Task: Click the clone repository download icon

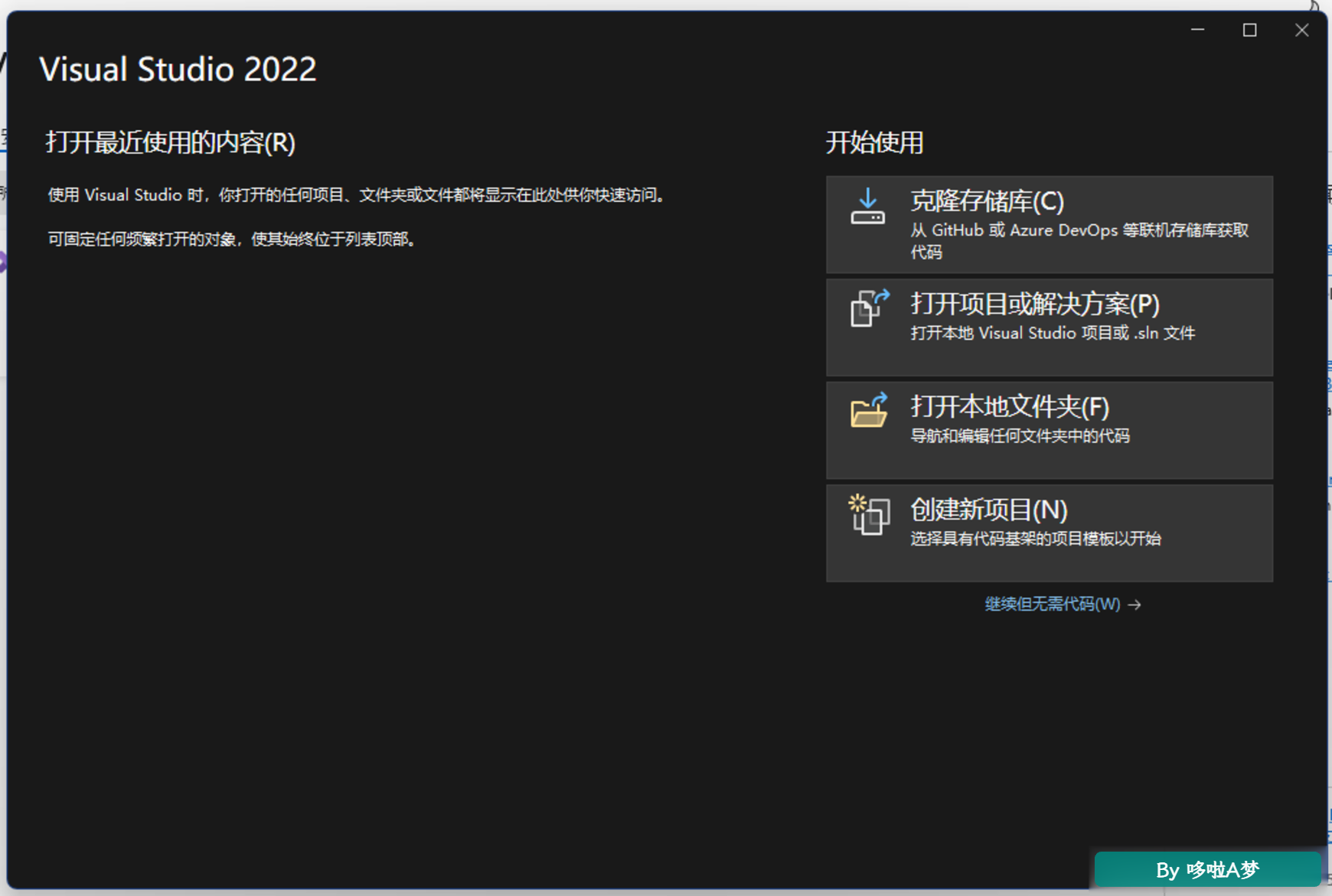Action: (868, 207)
